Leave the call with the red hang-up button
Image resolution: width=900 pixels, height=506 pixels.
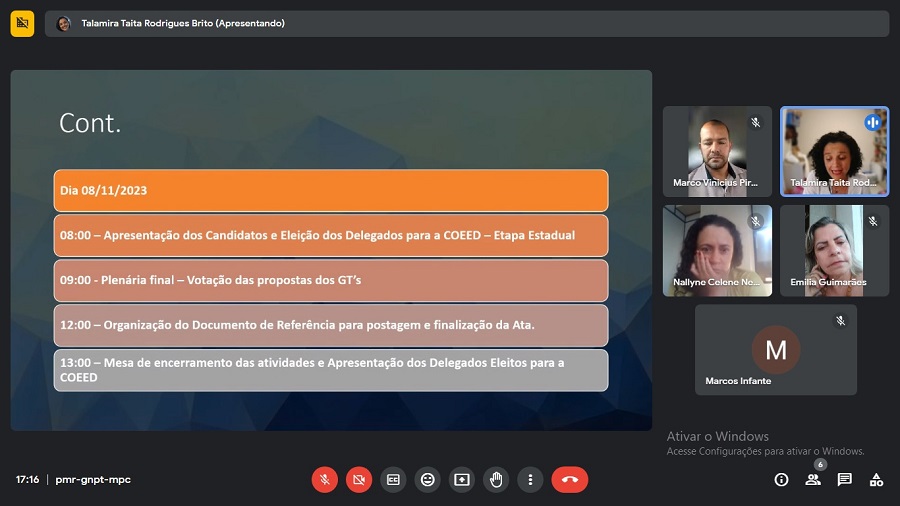click(x=570, y=480)
